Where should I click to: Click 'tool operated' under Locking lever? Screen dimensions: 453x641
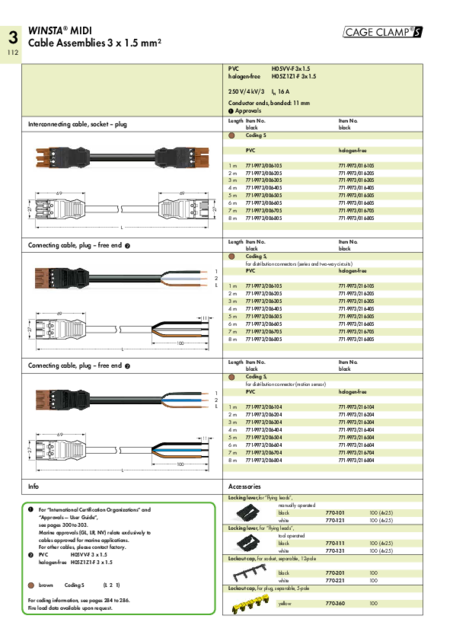291,536
